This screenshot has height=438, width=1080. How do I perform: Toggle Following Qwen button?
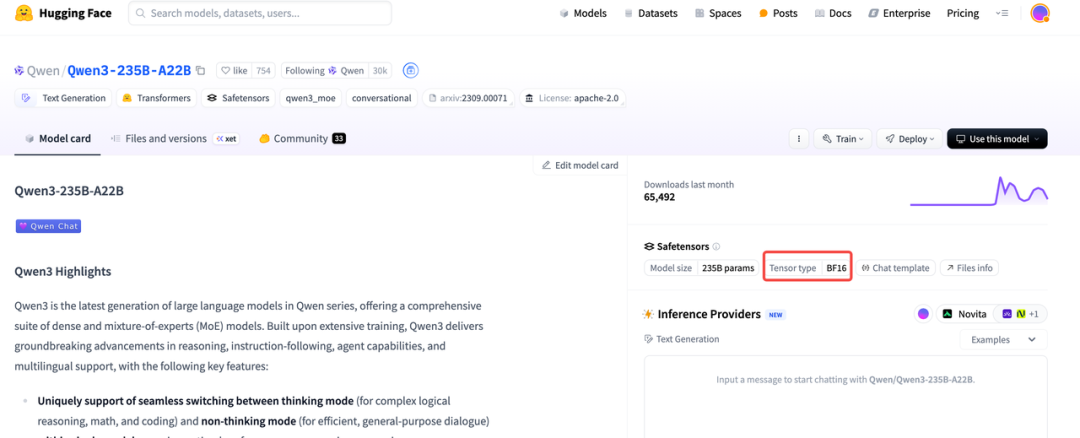[324, 70]
